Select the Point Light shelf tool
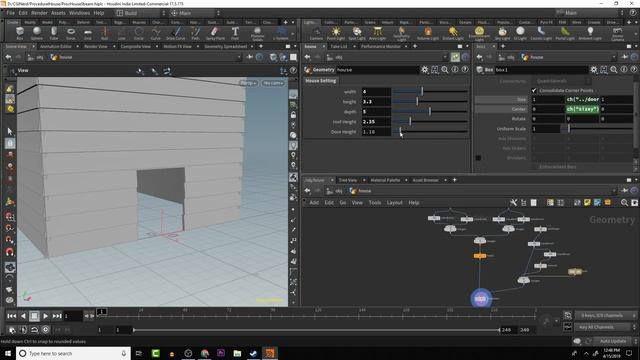Screen dimensions: 640x360 tap(336, 33)
